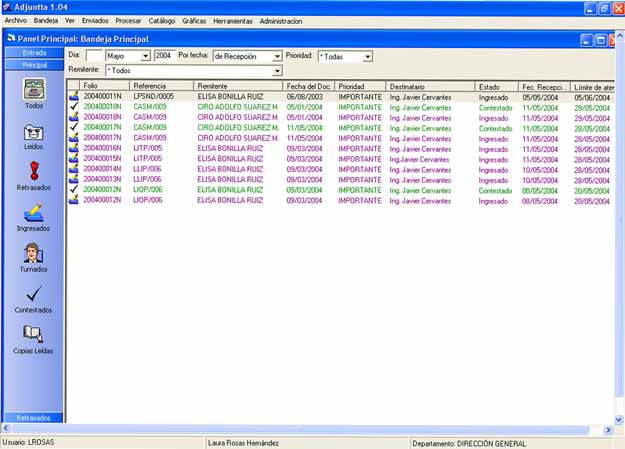This screenshot has height=449, width=625.
Task: Sort by the Destinatario column header
Action: click(x=430, y=87)
